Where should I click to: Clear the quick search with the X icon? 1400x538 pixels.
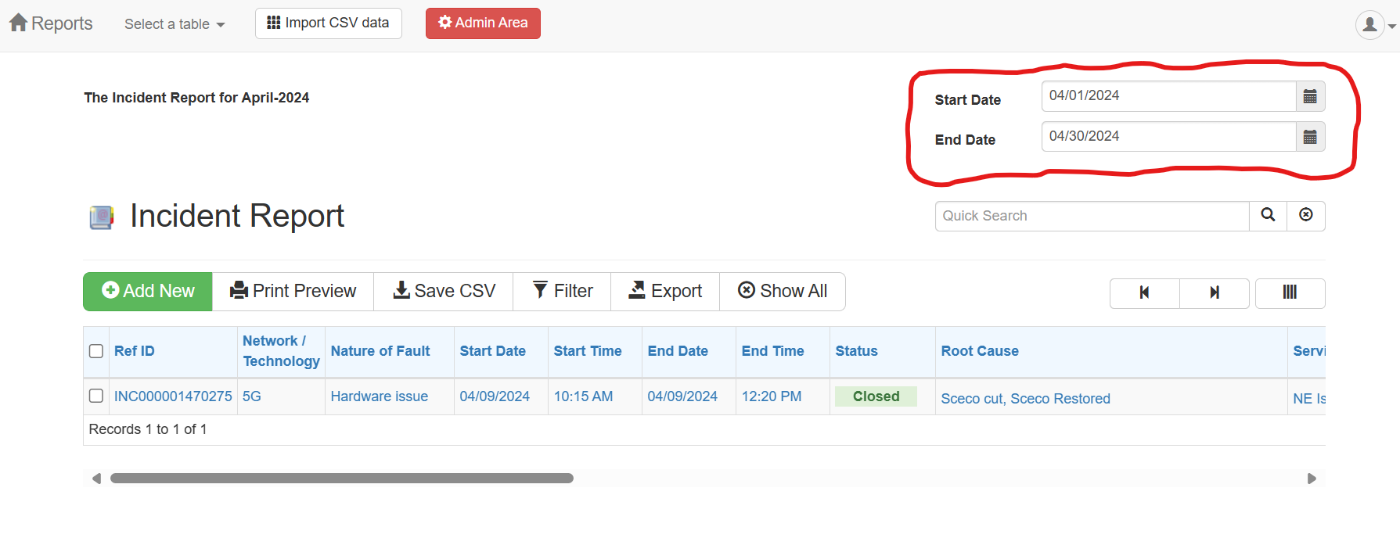pyautogui.click(x=1306, y=216)
